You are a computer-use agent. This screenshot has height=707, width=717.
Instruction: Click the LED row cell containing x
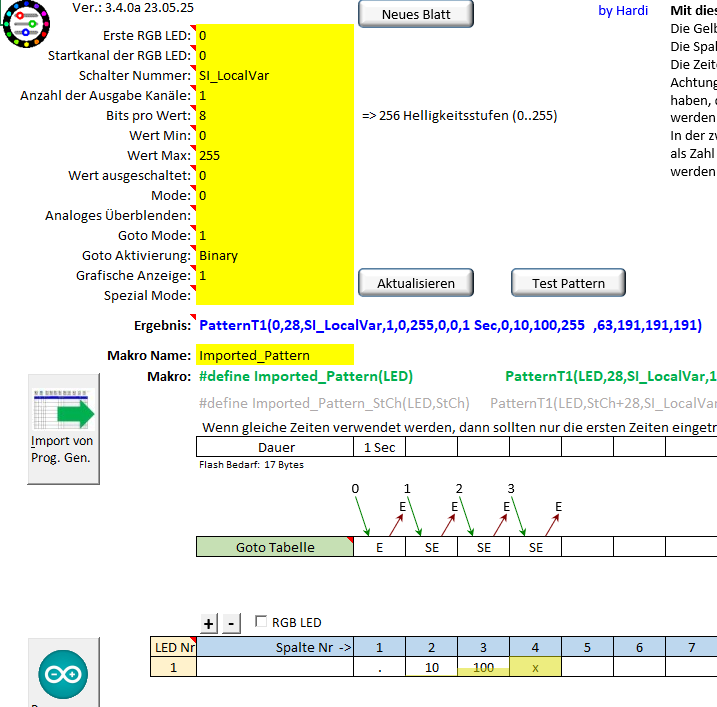(x=535, y=667)
